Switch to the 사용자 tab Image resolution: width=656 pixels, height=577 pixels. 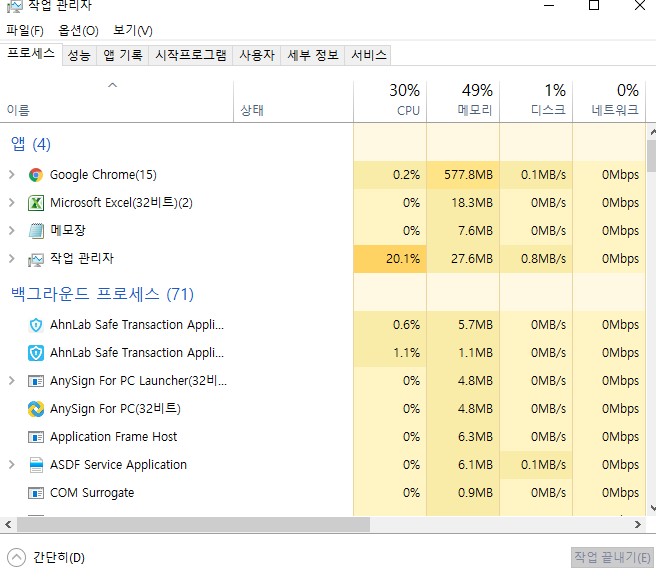pyautogui.click(x=257, y=55)
